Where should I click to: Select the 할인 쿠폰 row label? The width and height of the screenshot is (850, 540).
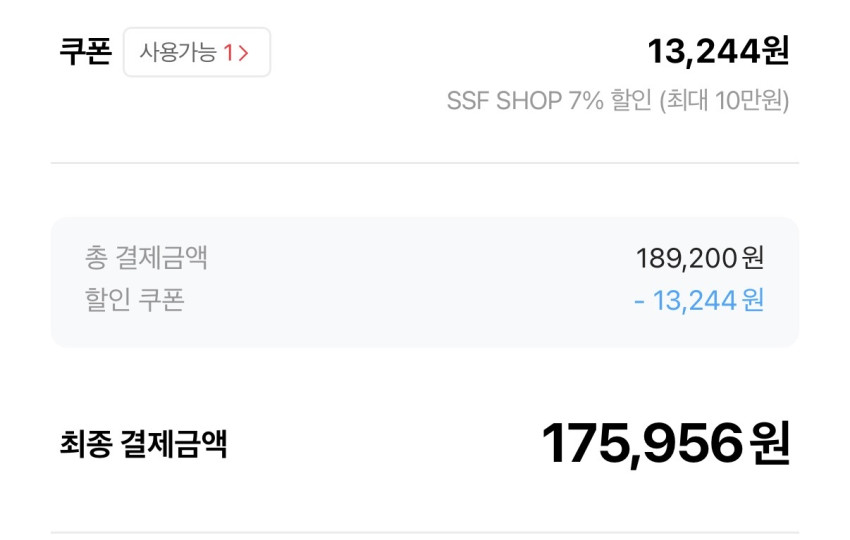(x=135, y=300)
